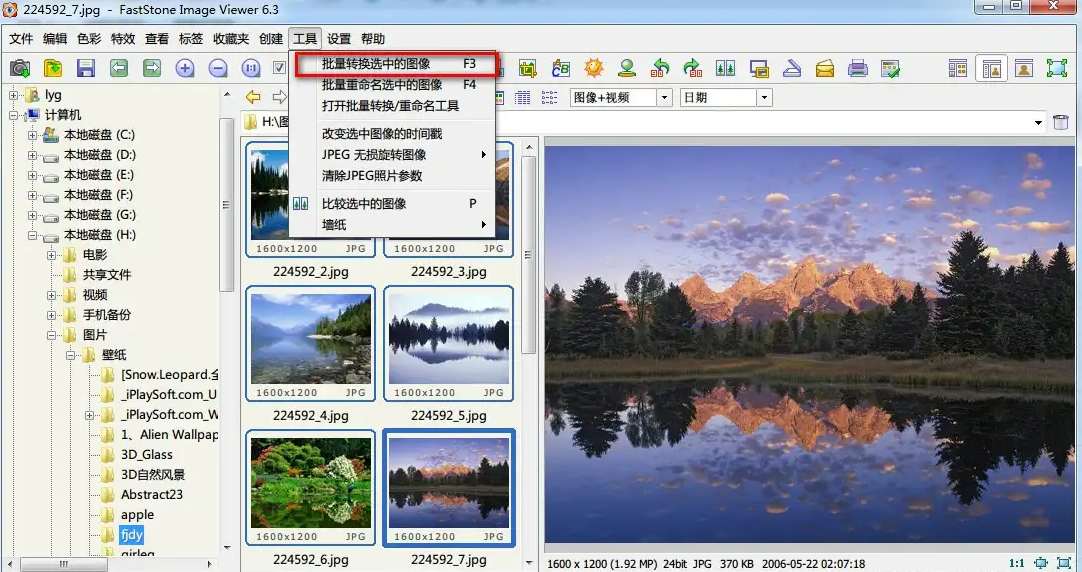Click the trash can delete icon

pyautogui.click(x=1061, y=123)
